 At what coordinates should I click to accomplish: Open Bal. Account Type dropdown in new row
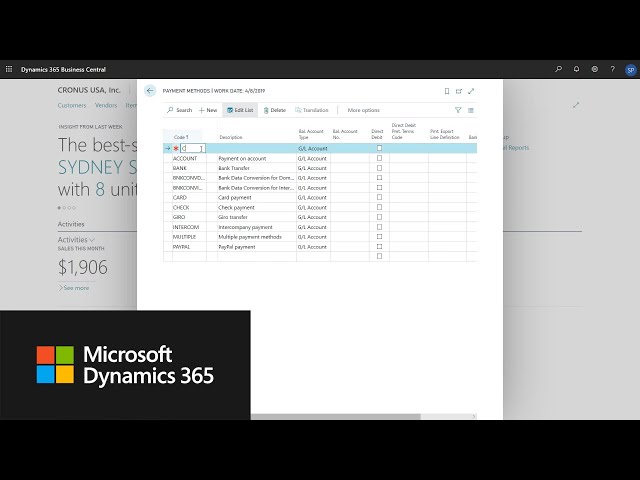313,148
